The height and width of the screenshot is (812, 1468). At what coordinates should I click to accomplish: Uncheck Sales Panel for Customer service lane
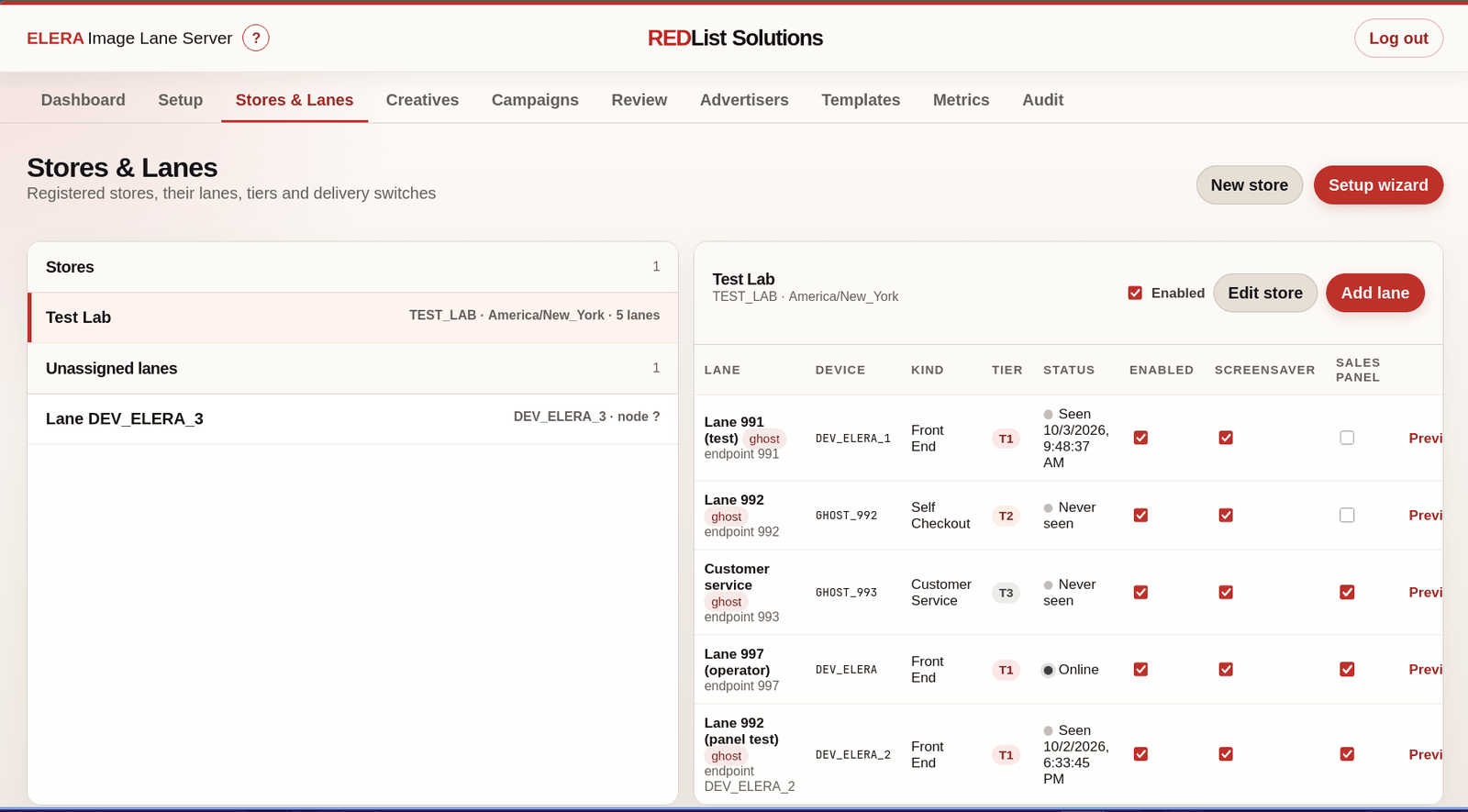click(x=1347, y=592)
